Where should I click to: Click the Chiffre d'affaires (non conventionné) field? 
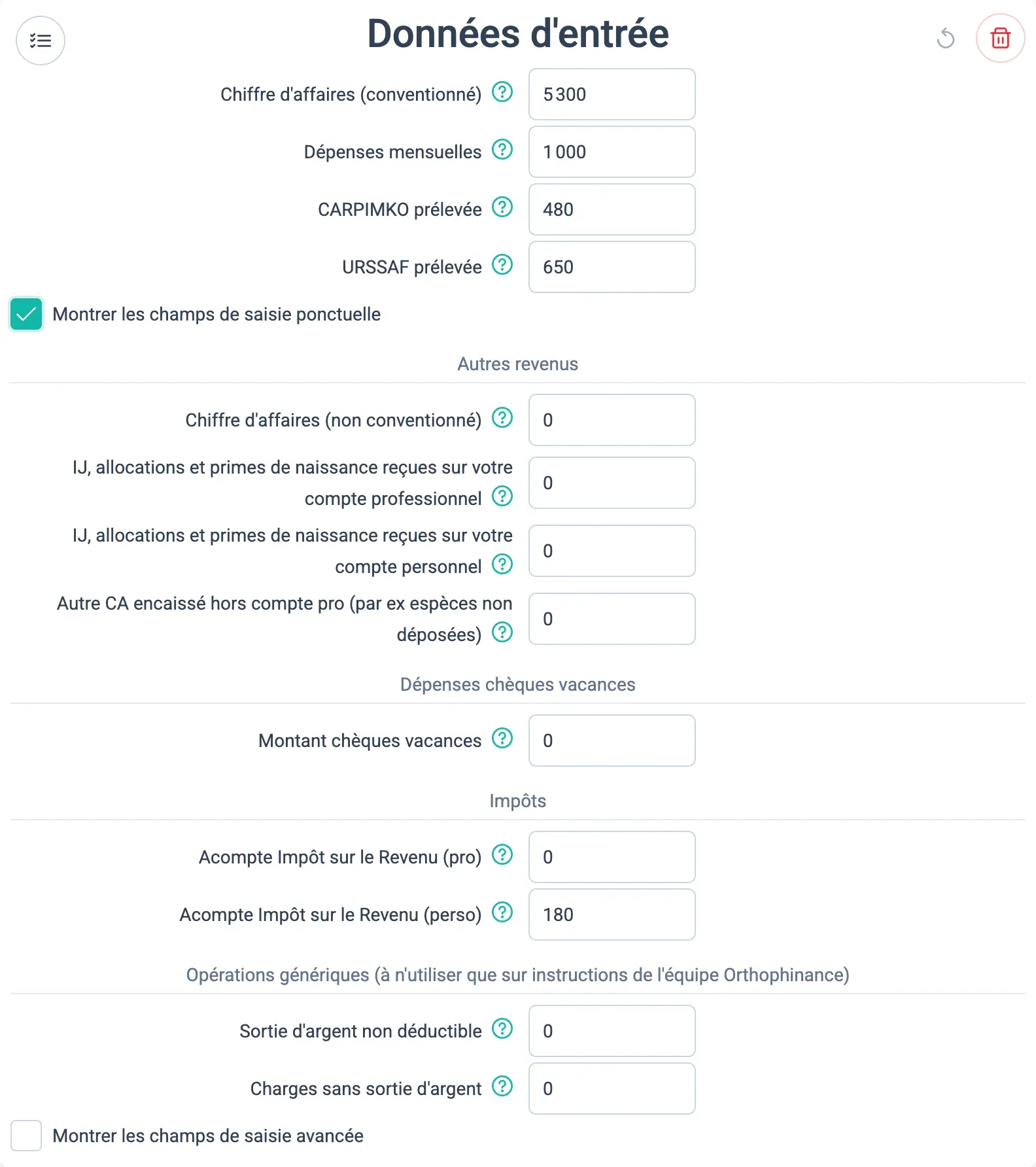(x=612, y=420)
